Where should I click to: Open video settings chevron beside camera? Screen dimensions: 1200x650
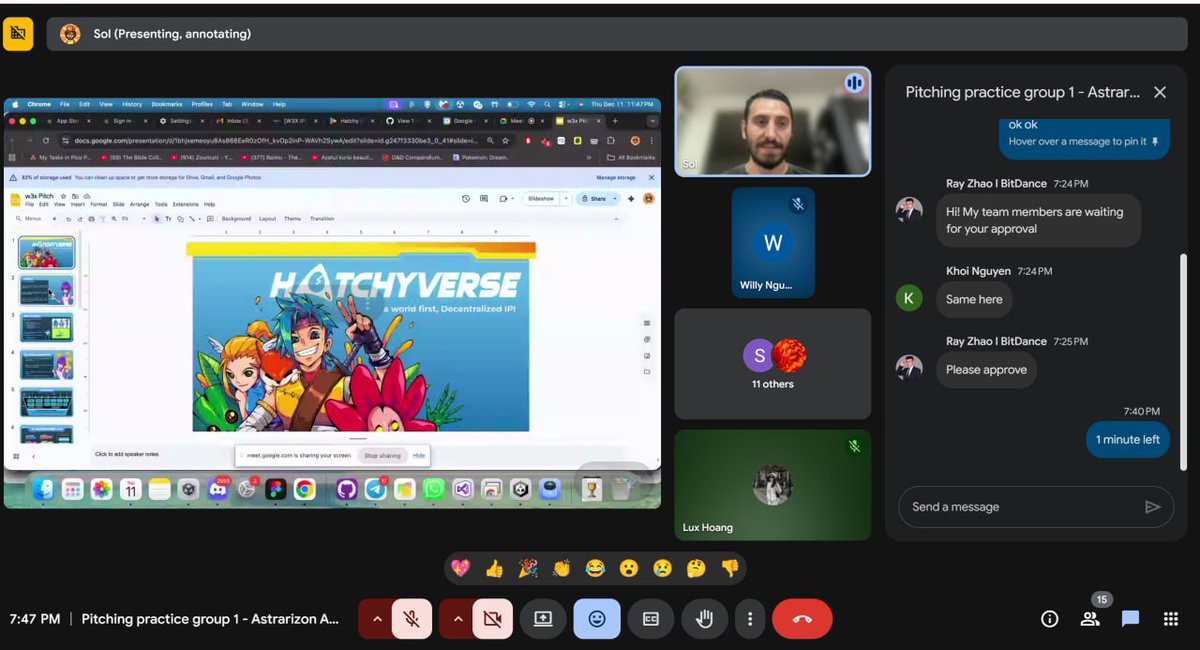point(458,619)
